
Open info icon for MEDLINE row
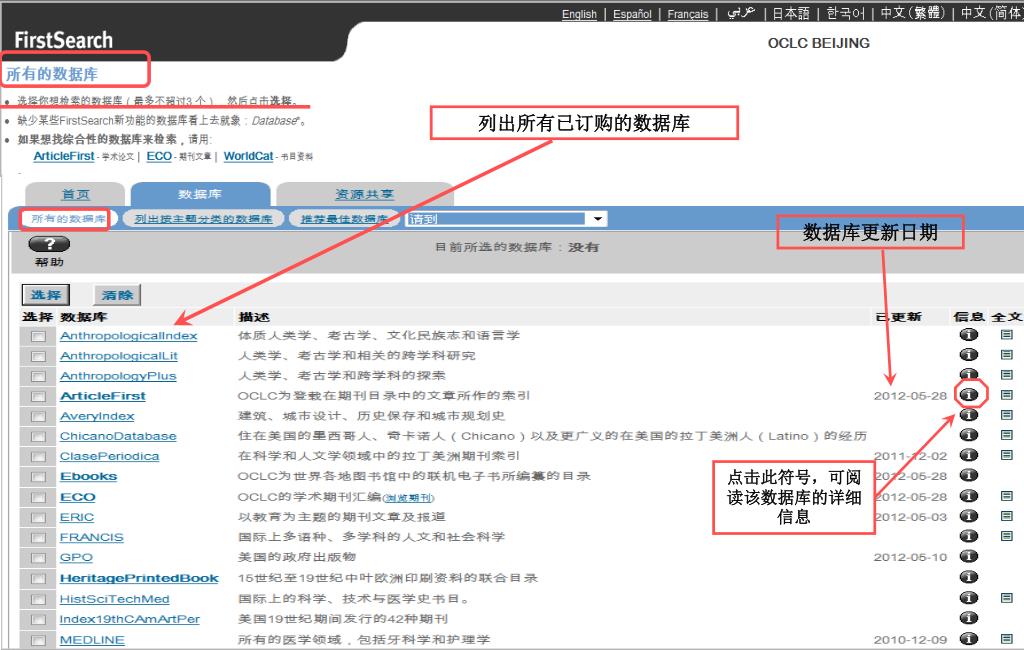[x=968, y=639]
